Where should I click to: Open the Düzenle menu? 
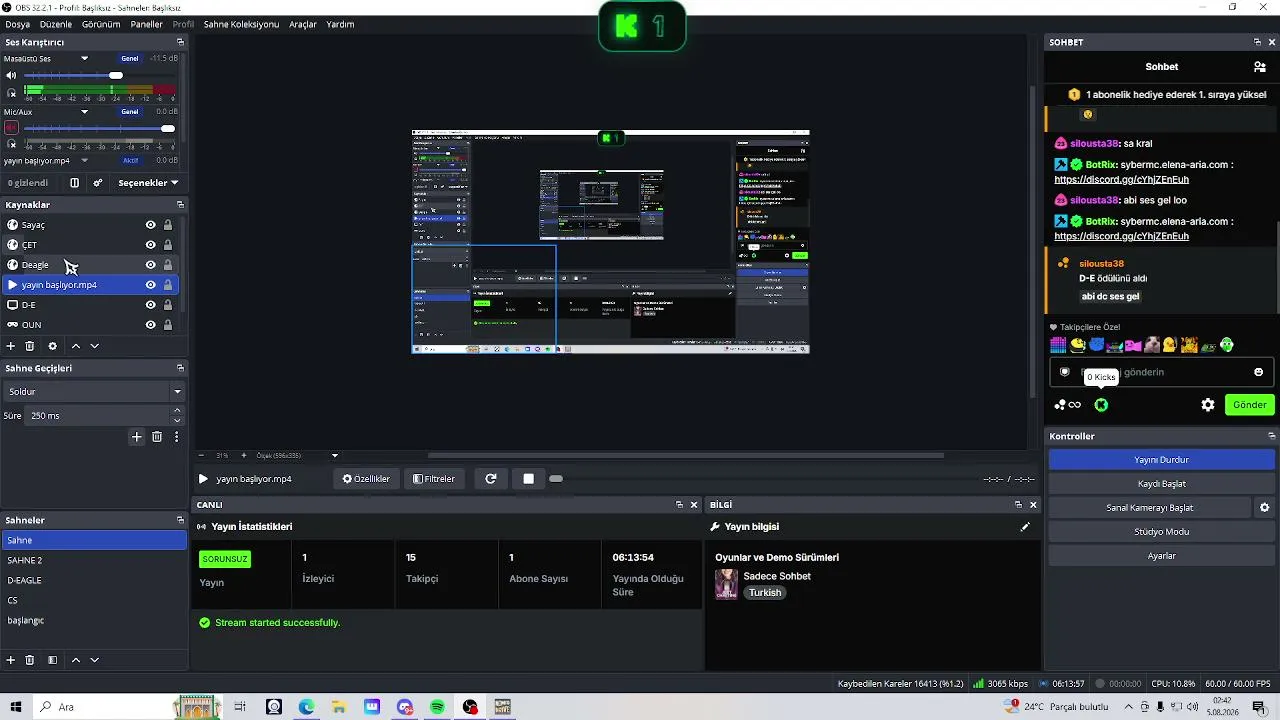pos(56,24)
